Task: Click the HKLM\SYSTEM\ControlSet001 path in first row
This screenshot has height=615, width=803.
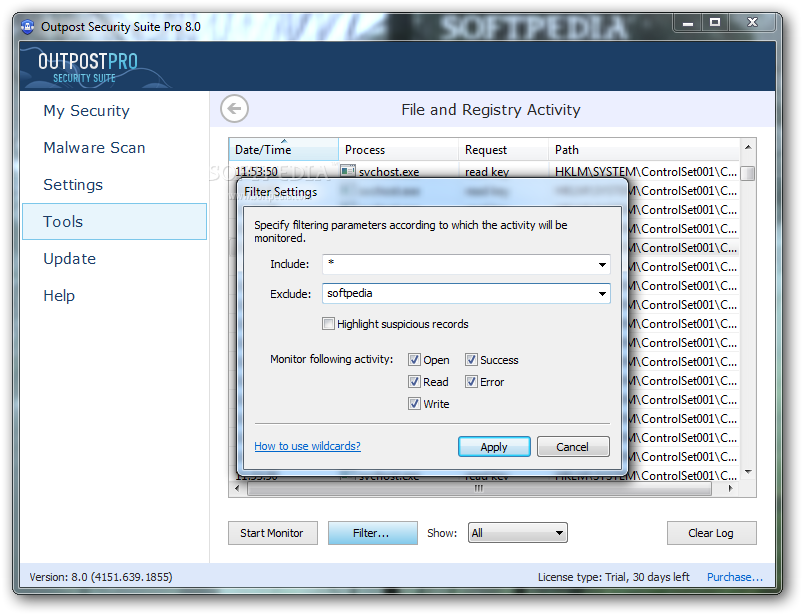Action: click(646, 172)
